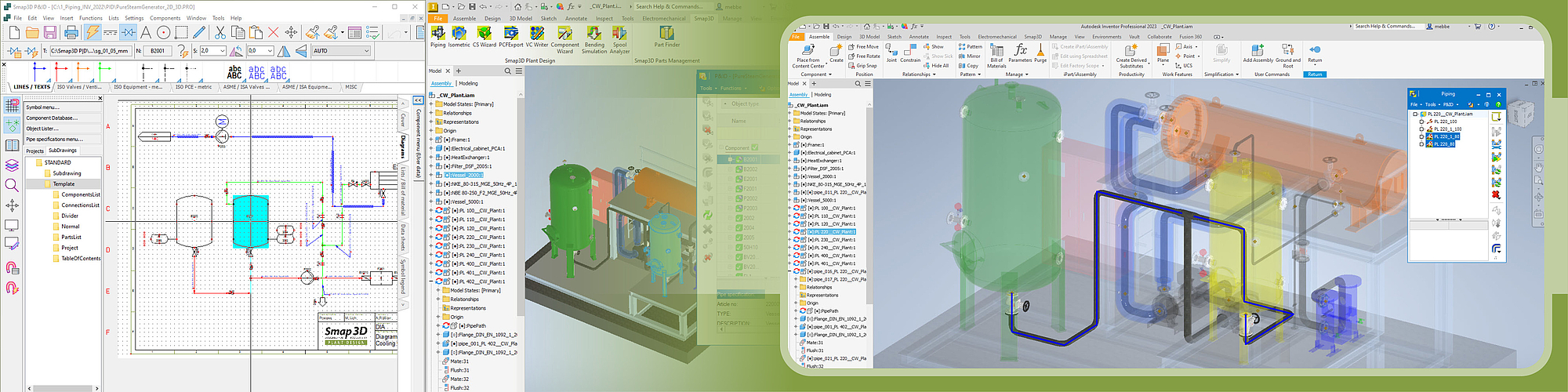Toggle the valve symbol mode button in P&ID toolbar
The image size is (1568, 392).
128,32
